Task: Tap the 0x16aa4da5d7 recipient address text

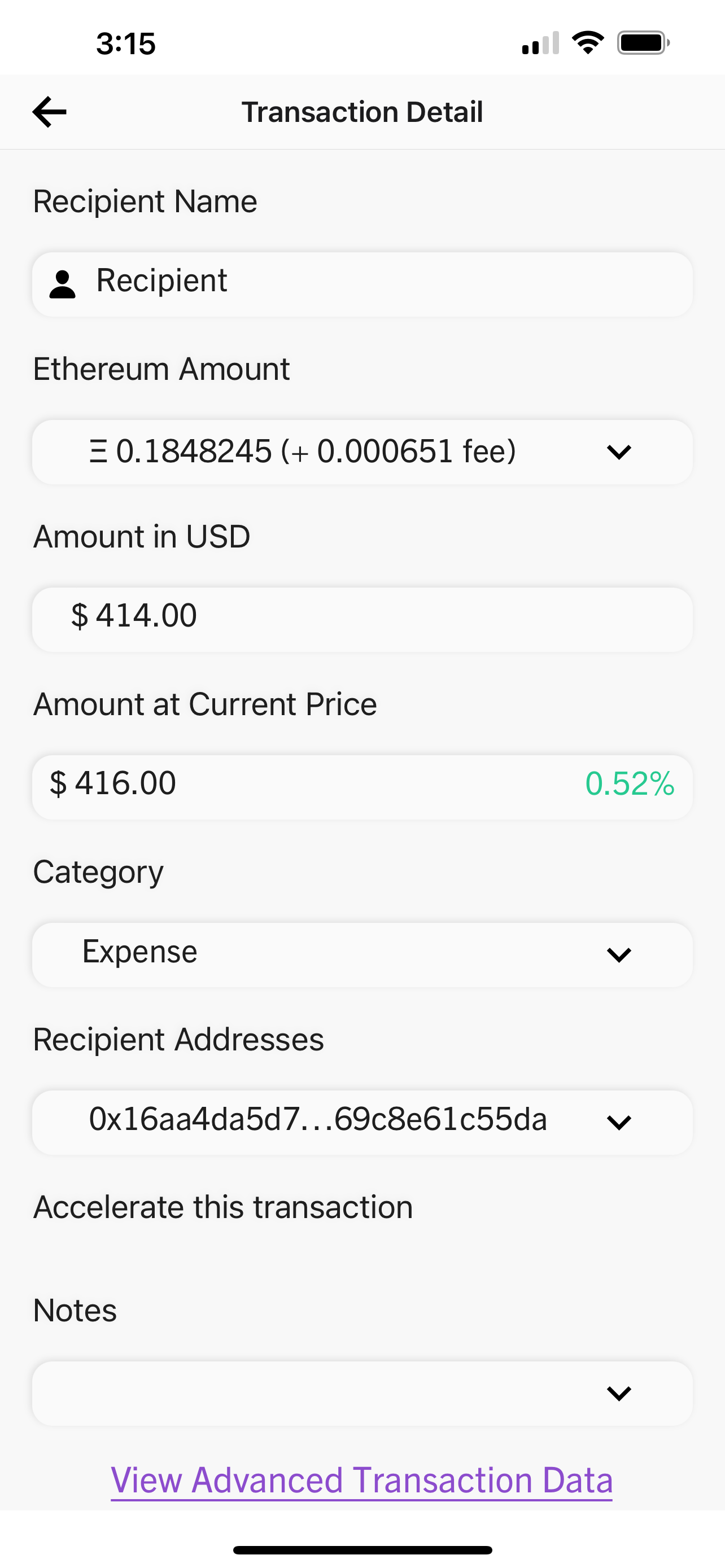Action: pos(318,1120)
